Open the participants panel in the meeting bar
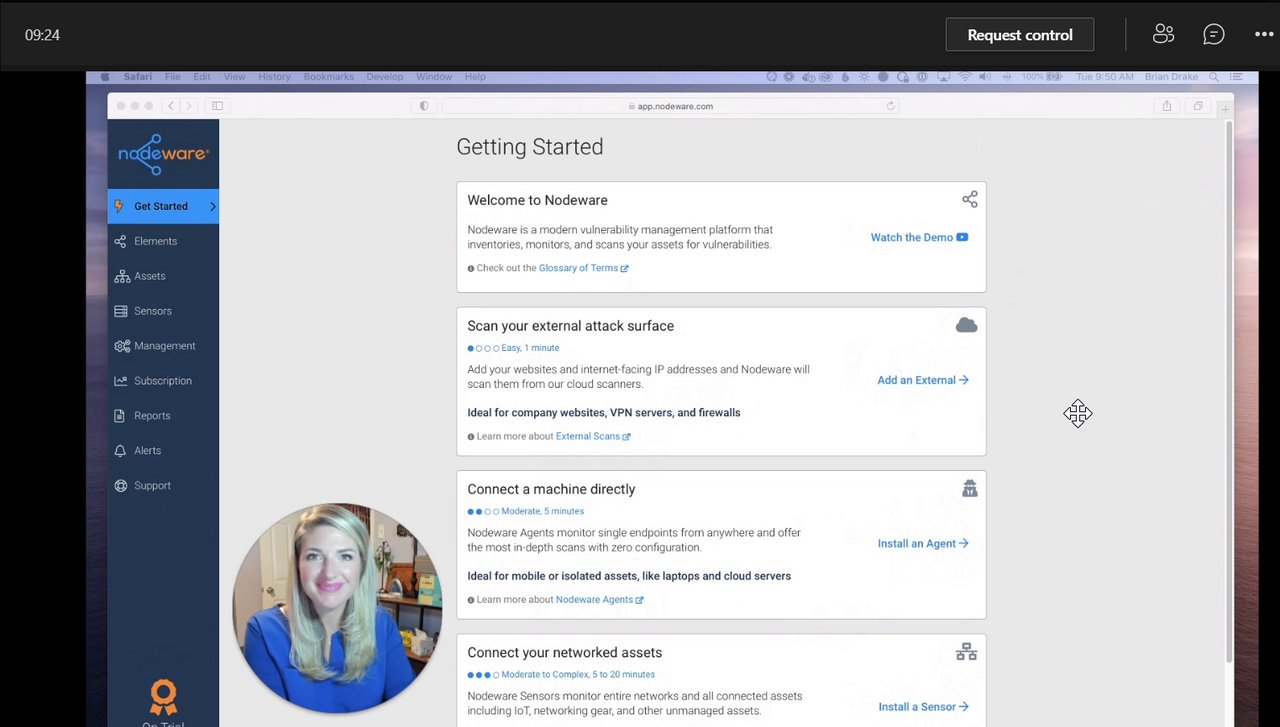 point(1163,34)
